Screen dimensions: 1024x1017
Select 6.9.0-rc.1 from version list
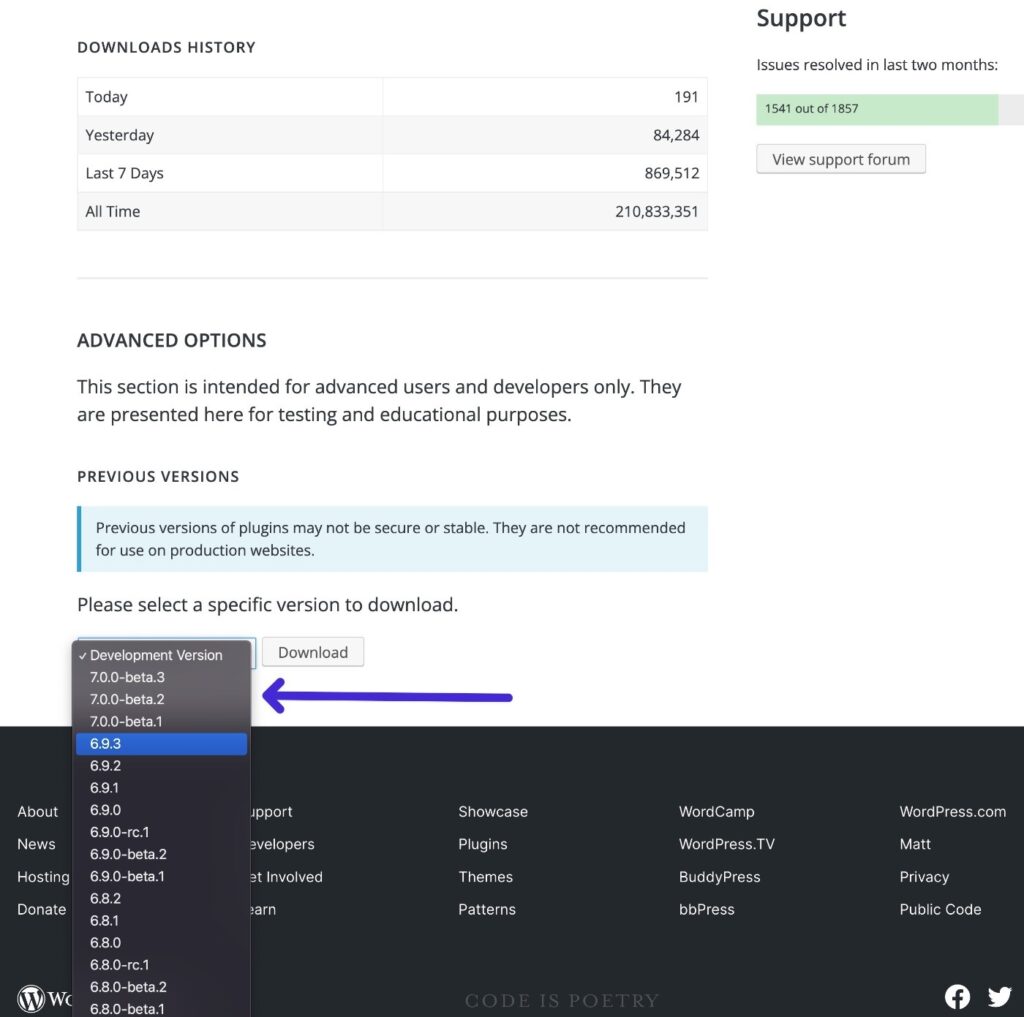161,832
